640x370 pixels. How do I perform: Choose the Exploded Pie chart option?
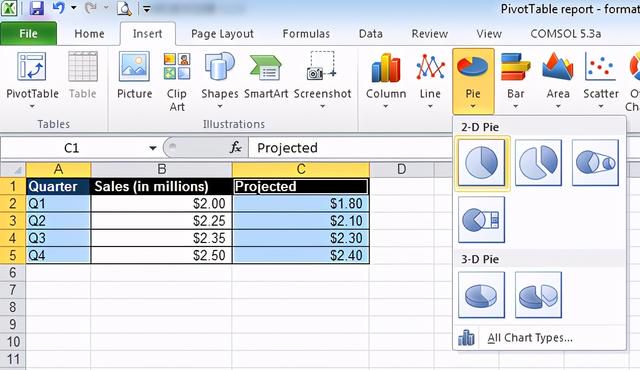click(538, 163)
